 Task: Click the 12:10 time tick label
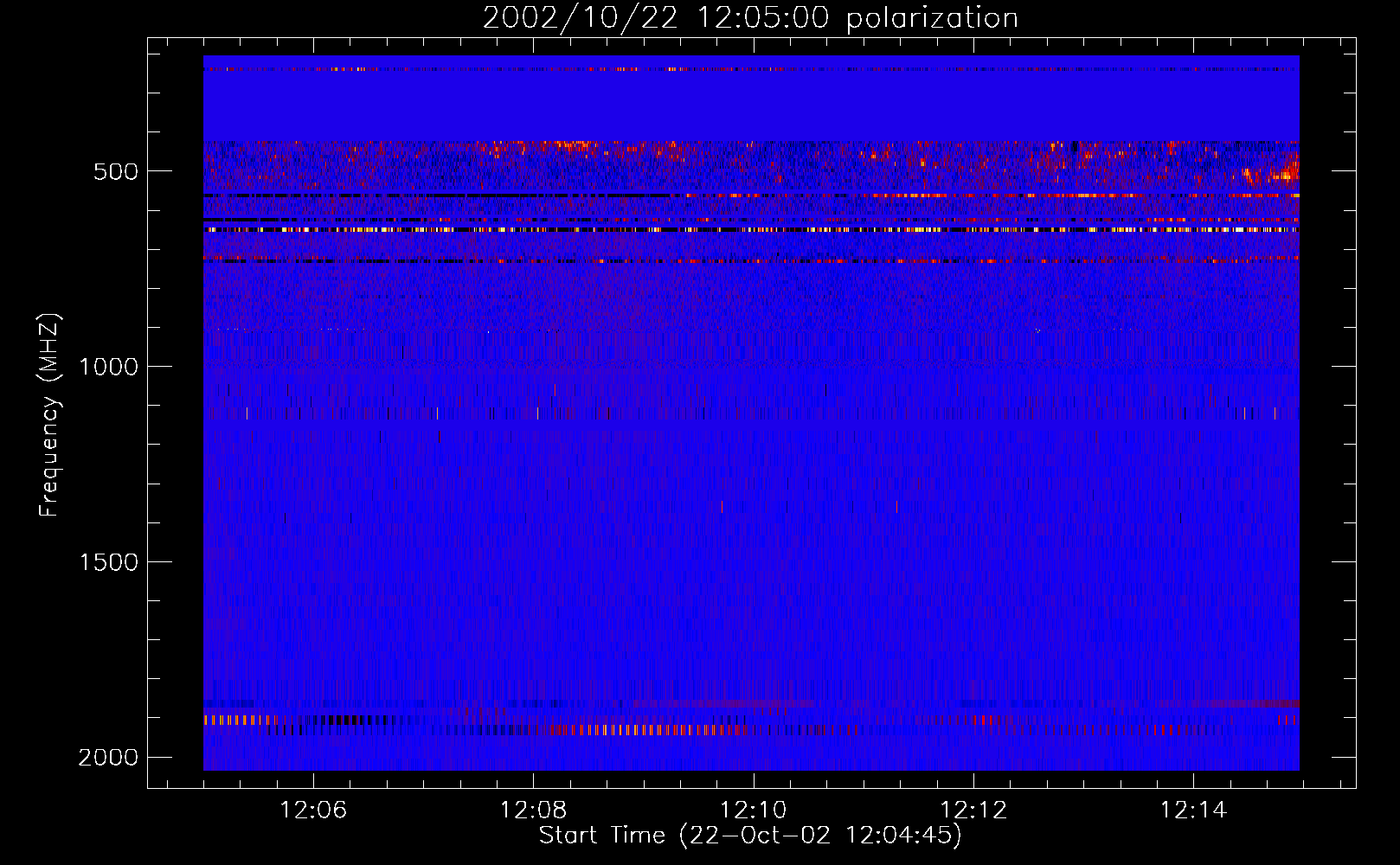754,811
